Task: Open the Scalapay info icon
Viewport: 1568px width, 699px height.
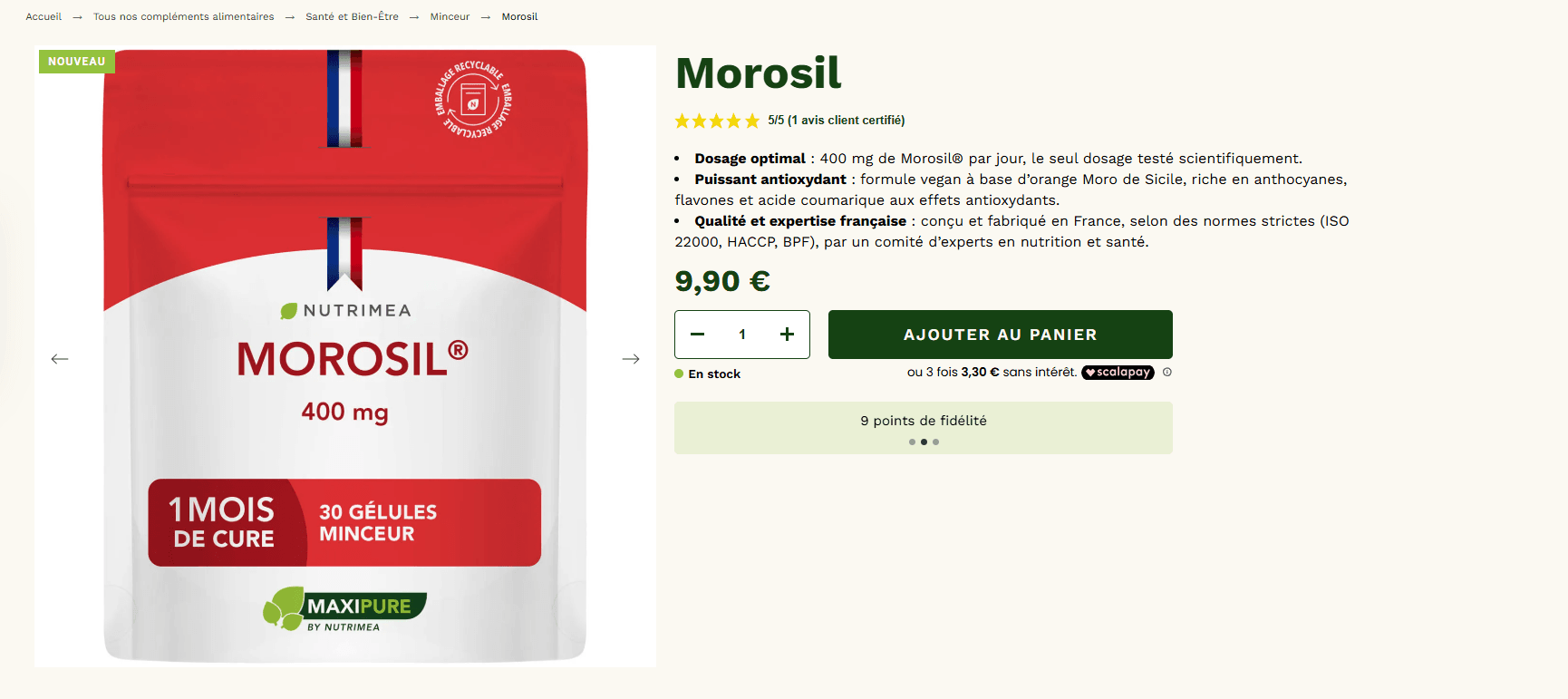Action: tap(1167, 372)
